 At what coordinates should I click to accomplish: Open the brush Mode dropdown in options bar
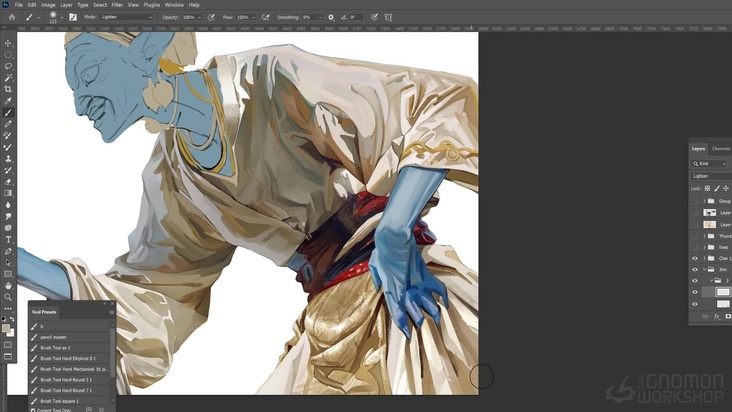tap(126, 17)
